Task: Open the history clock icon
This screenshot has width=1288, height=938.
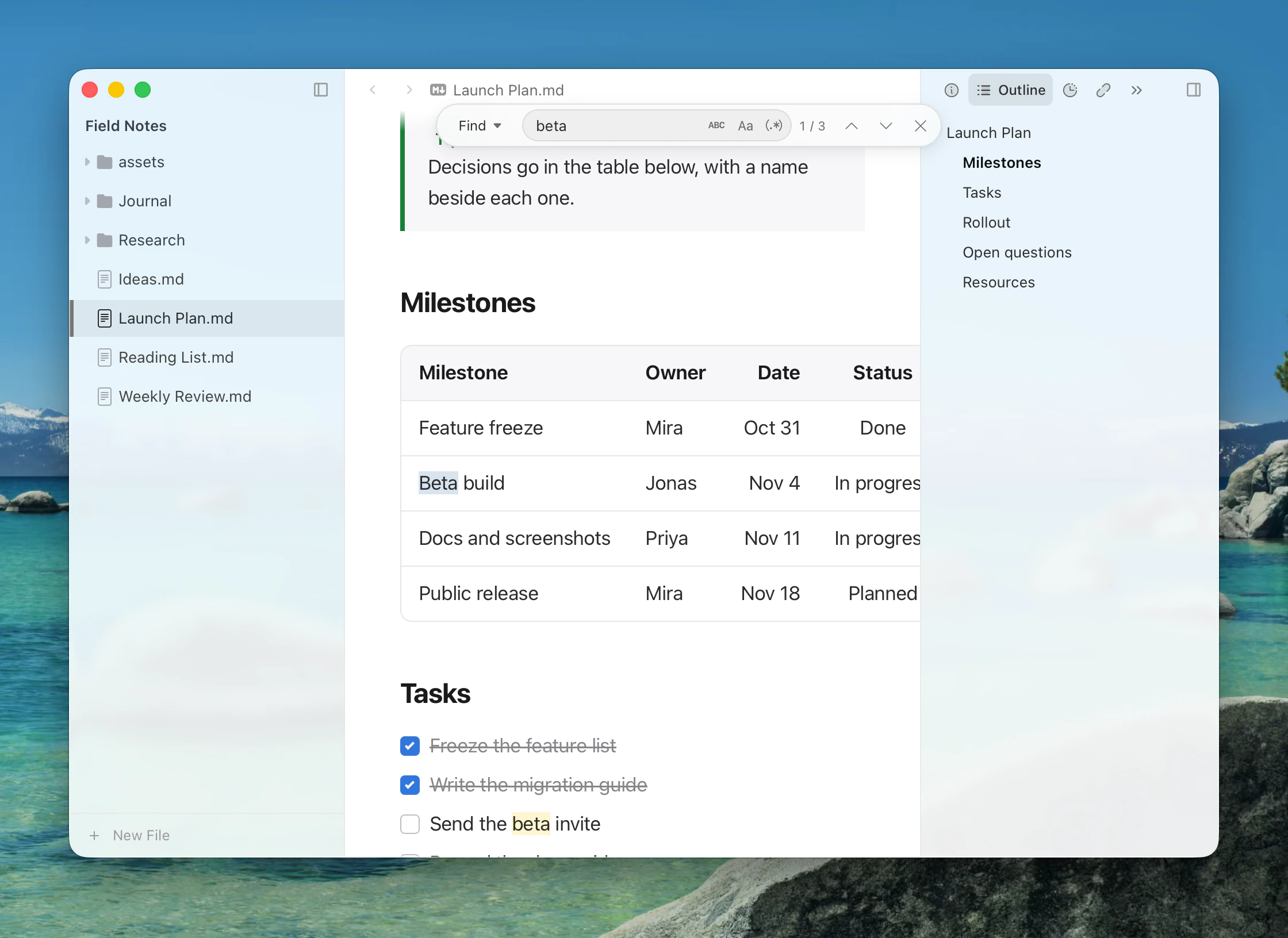Action: coord(1070,90)
